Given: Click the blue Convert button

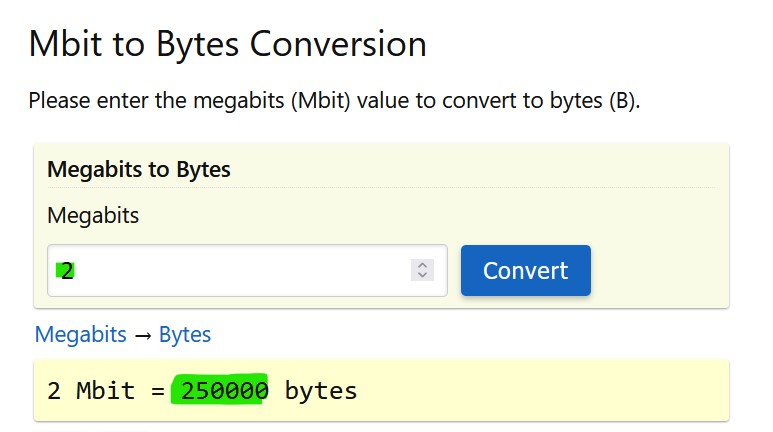Looking at the screenshot, I should tap(525, 270).
